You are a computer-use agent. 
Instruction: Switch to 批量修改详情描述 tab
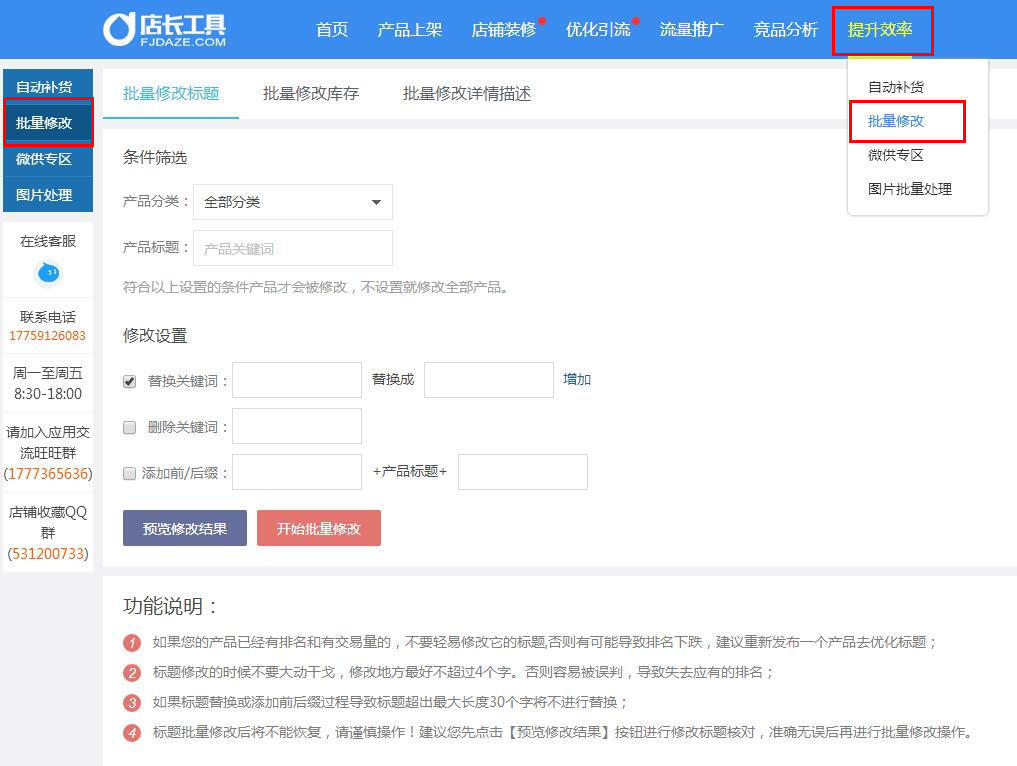click(467, 93)
